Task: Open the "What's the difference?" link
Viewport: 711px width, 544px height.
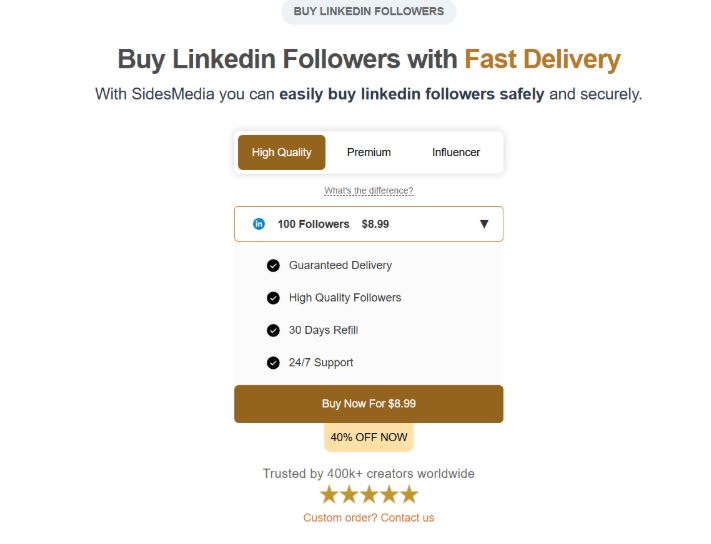Action: [368, 191]
